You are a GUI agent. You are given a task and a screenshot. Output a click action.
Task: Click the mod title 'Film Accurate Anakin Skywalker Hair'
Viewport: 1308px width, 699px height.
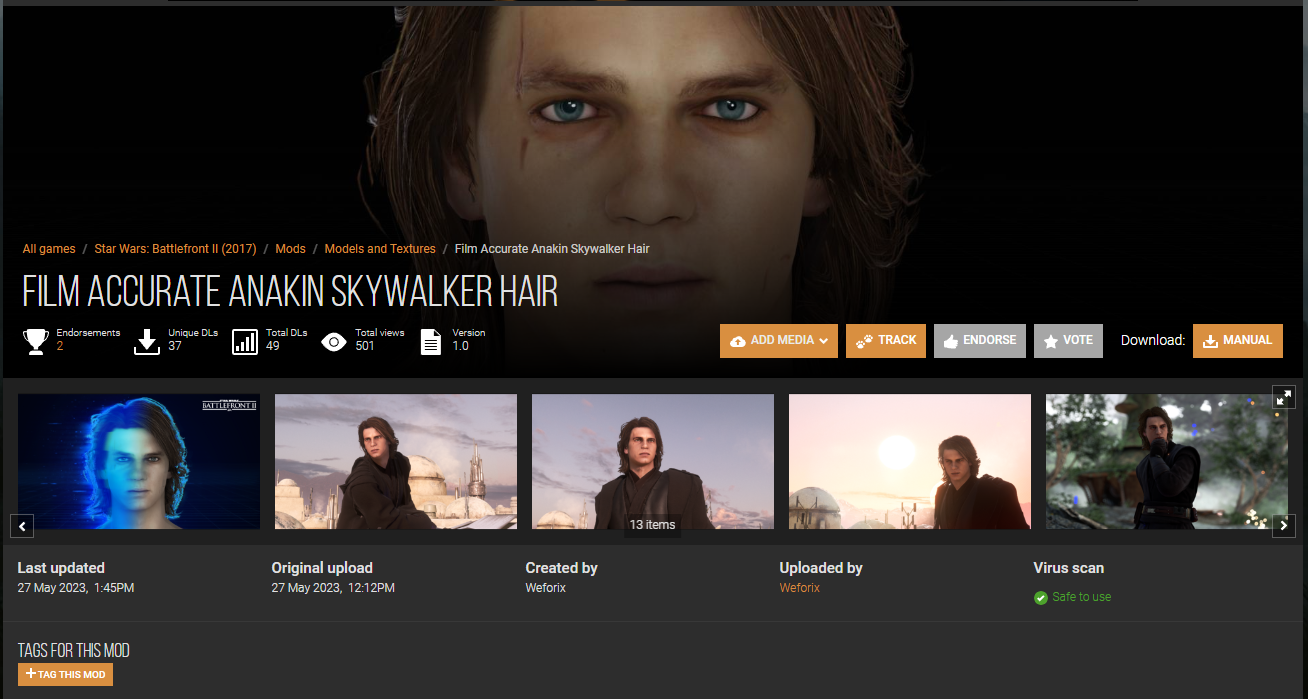tap(290, 291)
